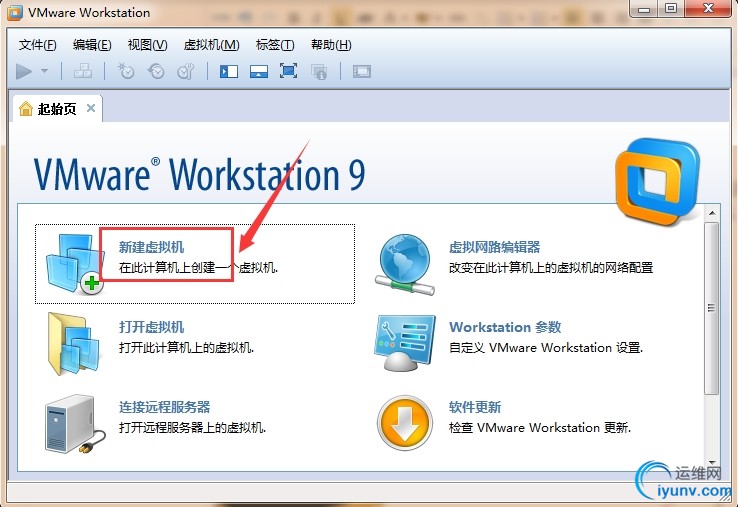The width and height of the screenshot is (738, 507).
Task: Click the scrollbar down arrow
Action: coord(712,463)
